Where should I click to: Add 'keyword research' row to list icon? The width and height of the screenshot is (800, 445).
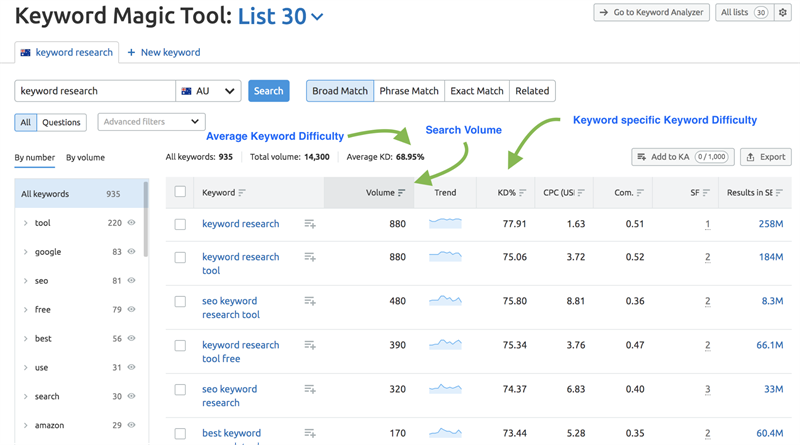click(310, 224)
